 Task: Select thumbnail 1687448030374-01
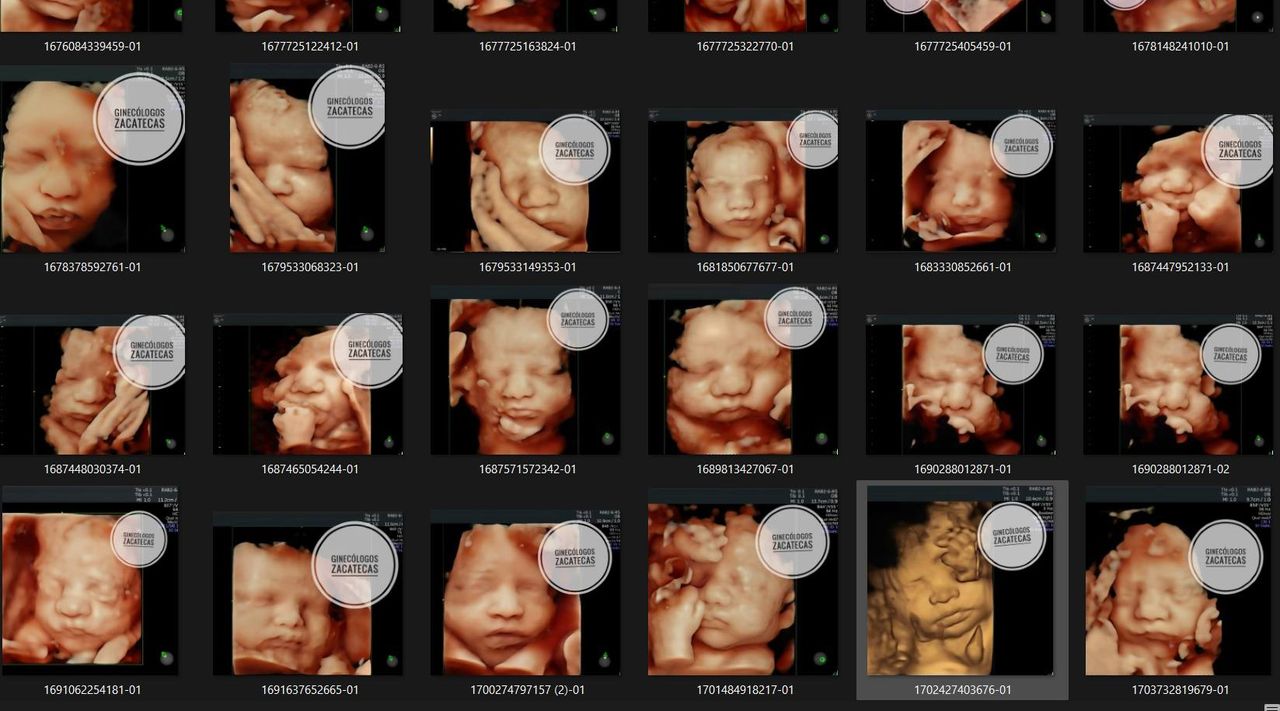click(92, 384)
